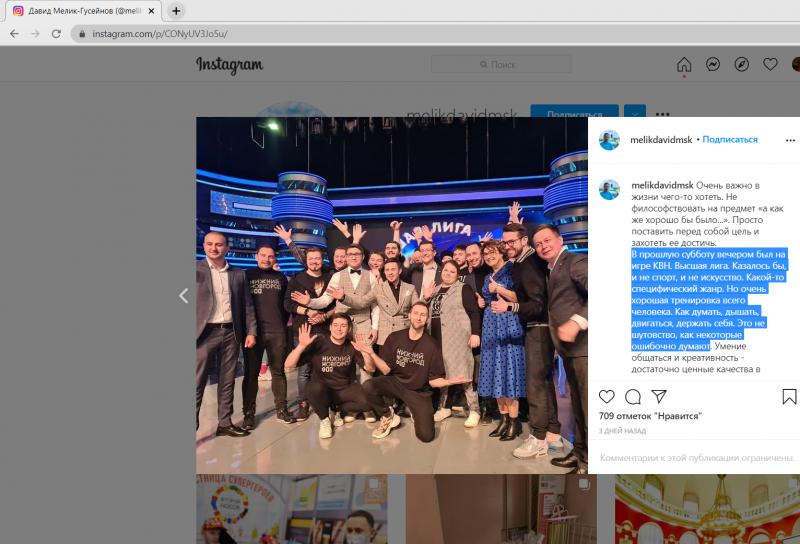
Task: Click the group photo of the post
Action: [x=392, y=295]
